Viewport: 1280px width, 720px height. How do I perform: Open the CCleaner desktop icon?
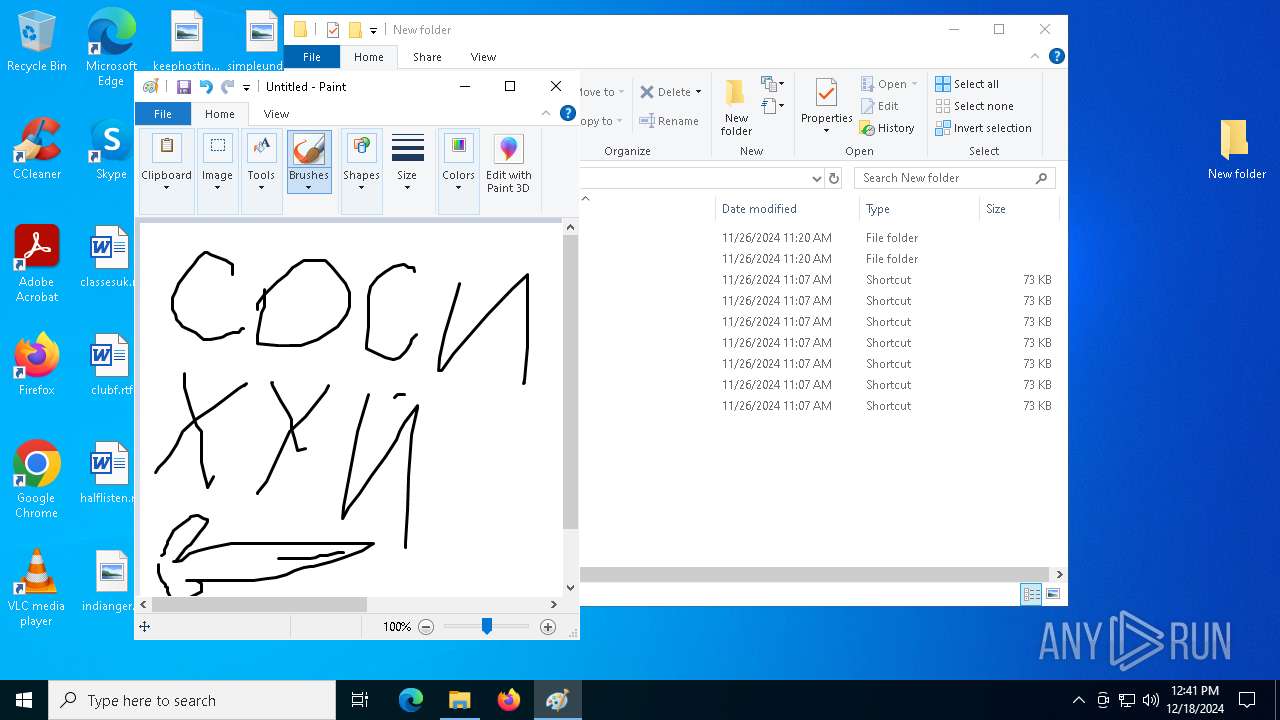click(37, 148)
